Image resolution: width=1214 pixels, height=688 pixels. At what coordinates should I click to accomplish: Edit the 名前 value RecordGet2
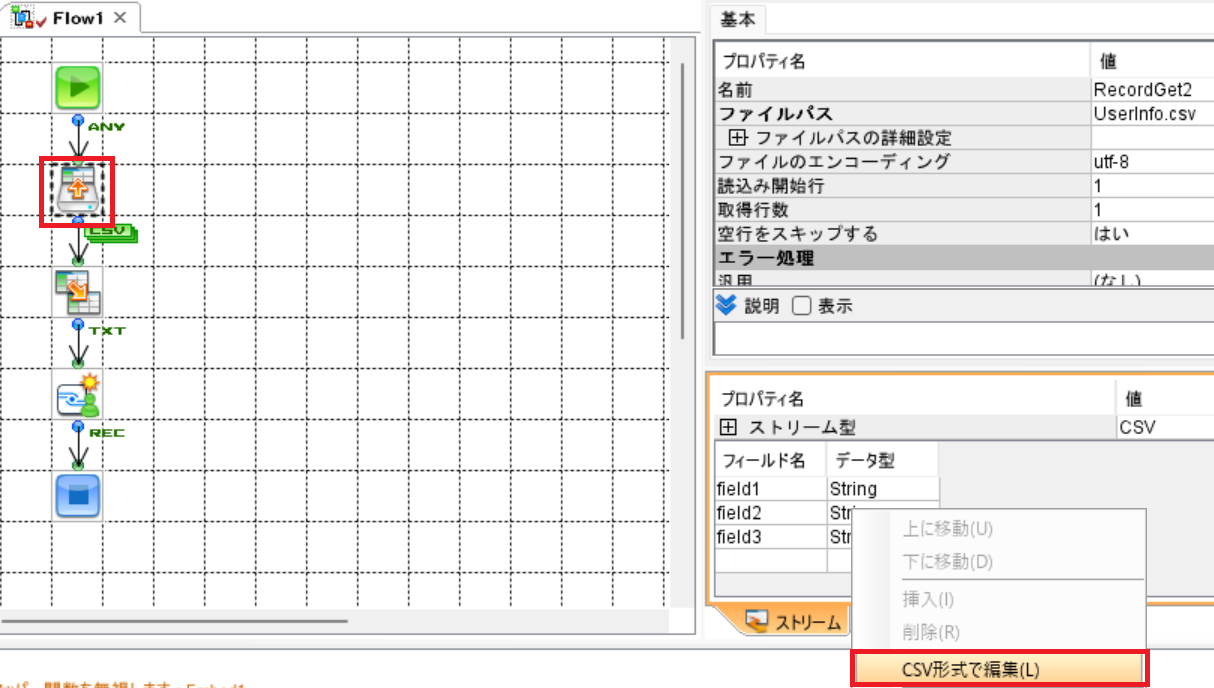(x=1152, y=90)
